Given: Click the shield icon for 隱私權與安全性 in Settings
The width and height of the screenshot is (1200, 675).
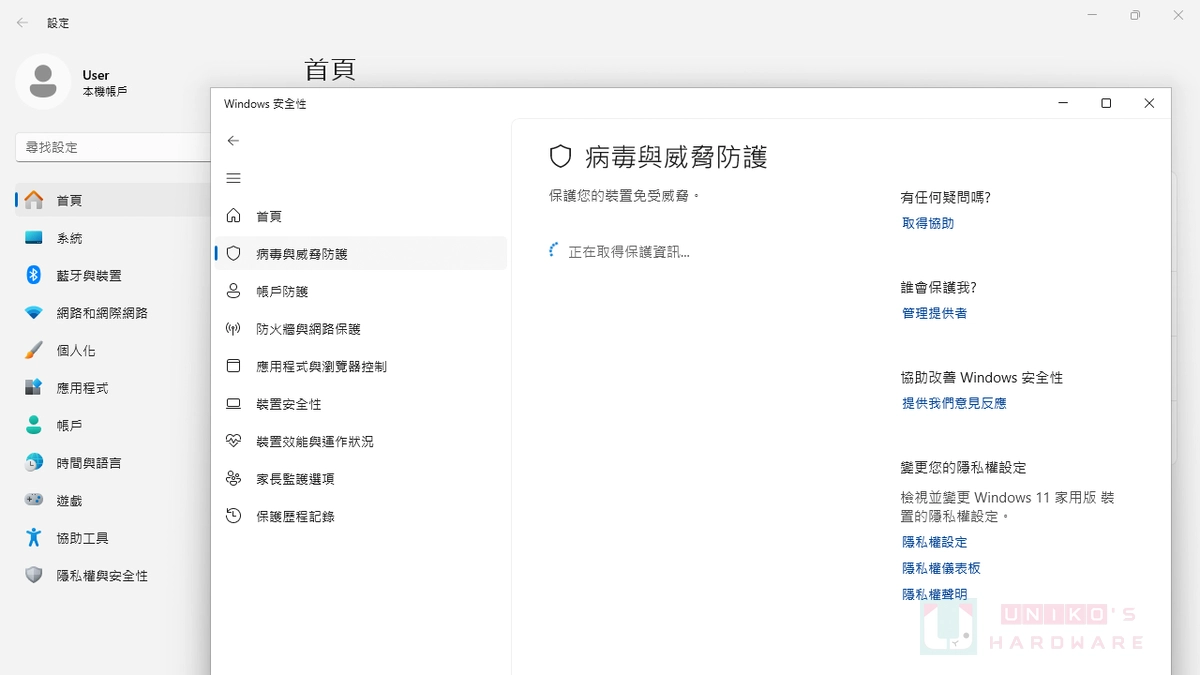Looking at the screenshot, I should pos(34,575).
